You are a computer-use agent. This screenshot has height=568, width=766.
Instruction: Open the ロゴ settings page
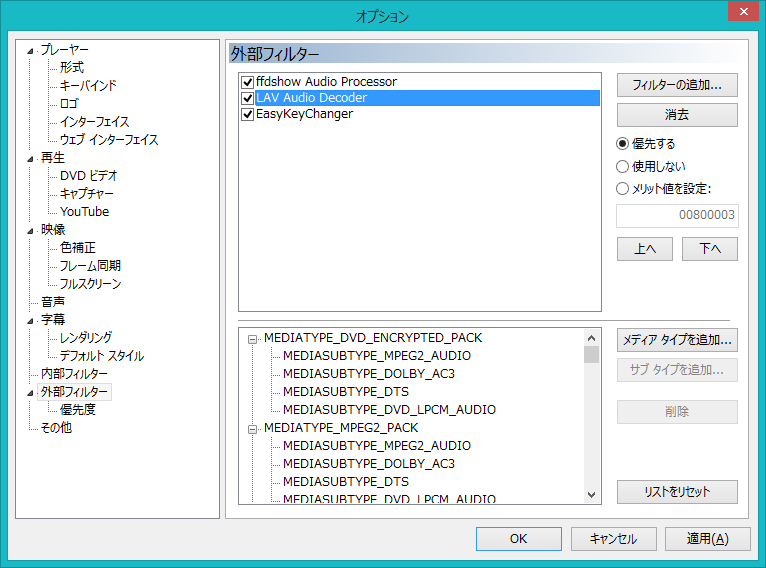coord(69,104)
